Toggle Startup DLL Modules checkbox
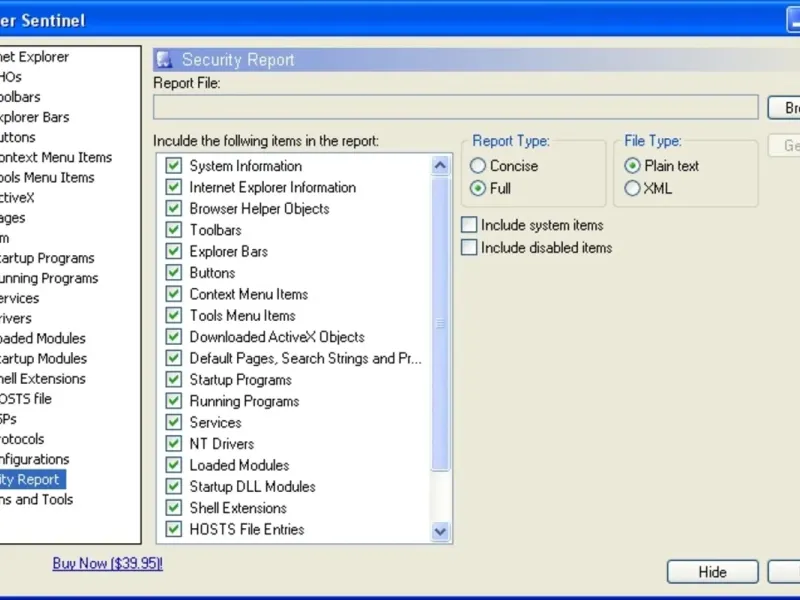 (173, 487)
